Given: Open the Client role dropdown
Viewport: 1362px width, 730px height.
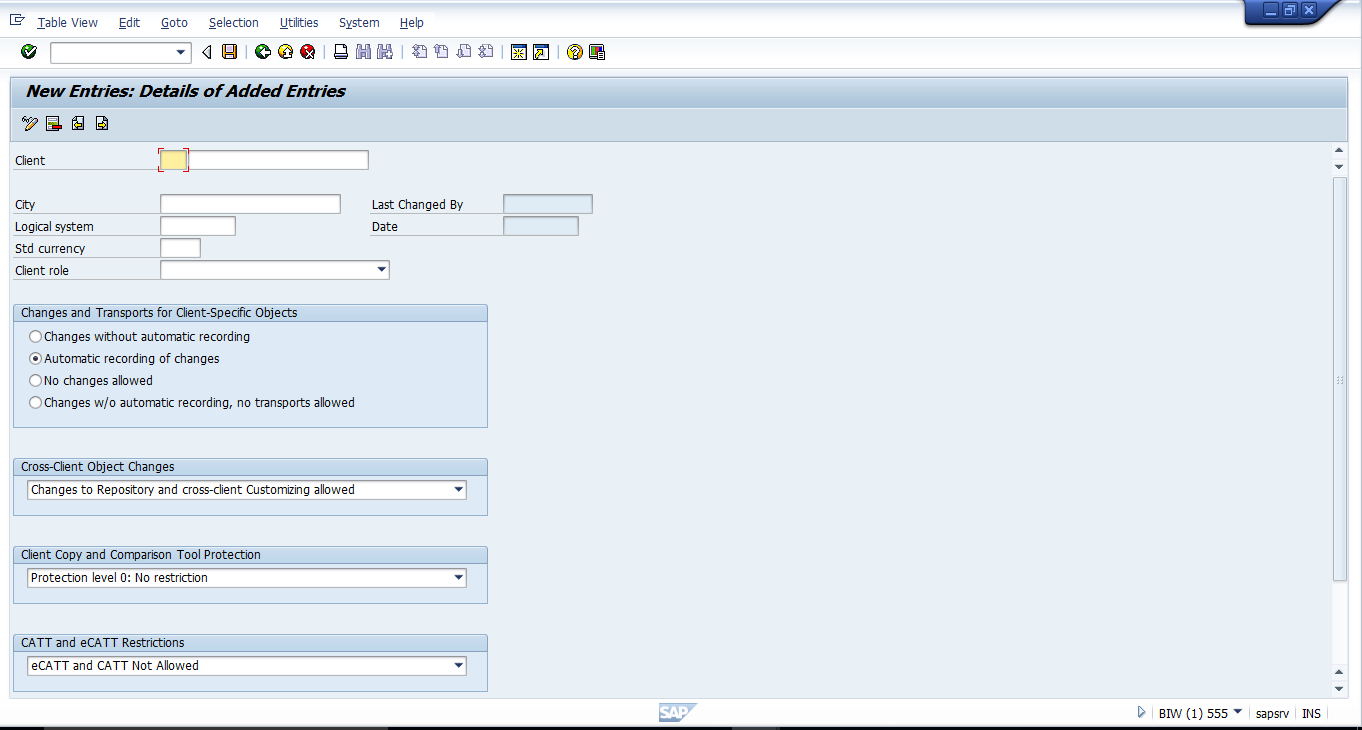Looking at the screenshot, I should pos(382,269).
